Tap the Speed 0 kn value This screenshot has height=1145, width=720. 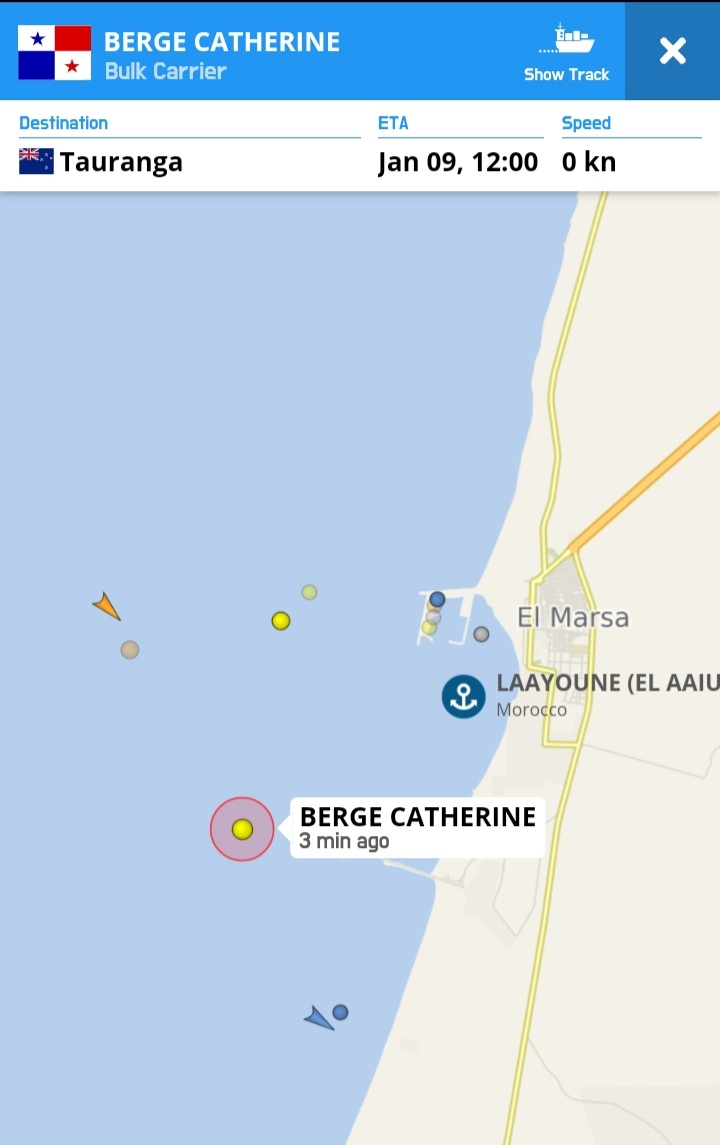click(x=589, y=162)
